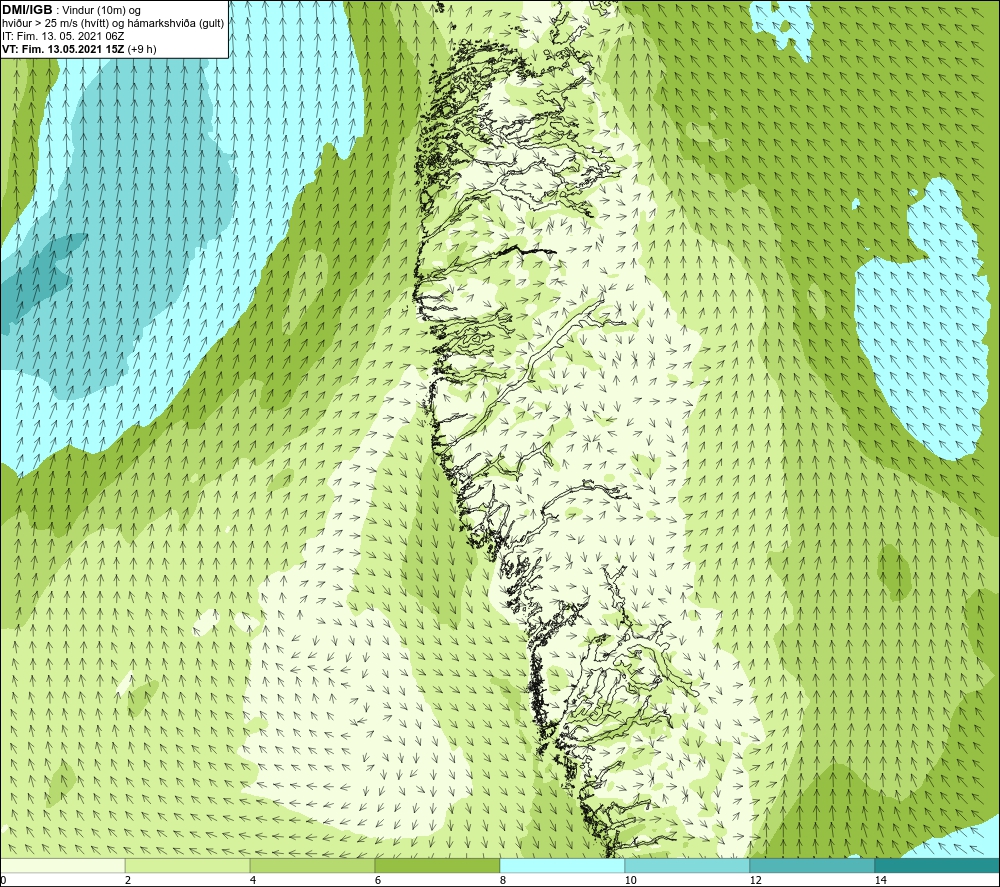Click the scale label '2'
The image size is (1000, 887).
pos(128,881)
